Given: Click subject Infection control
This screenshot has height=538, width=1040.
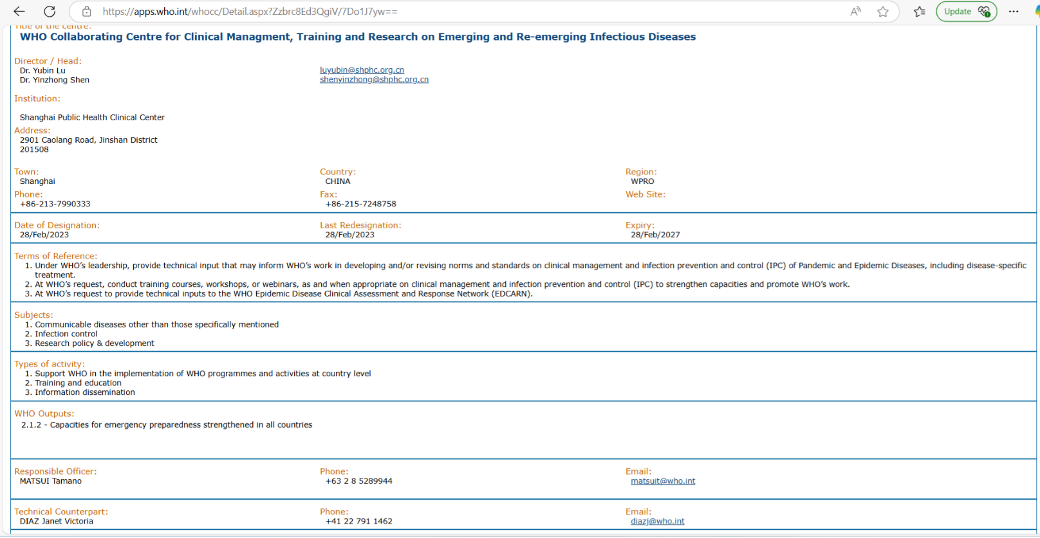Looking at the screenshot, I should click(66, 334).
